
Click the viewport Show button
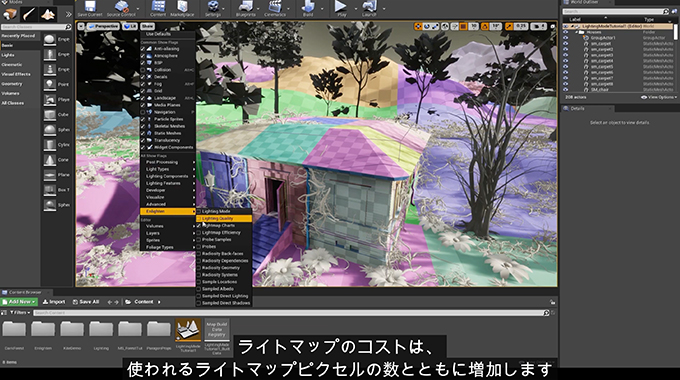coord(147,26)
